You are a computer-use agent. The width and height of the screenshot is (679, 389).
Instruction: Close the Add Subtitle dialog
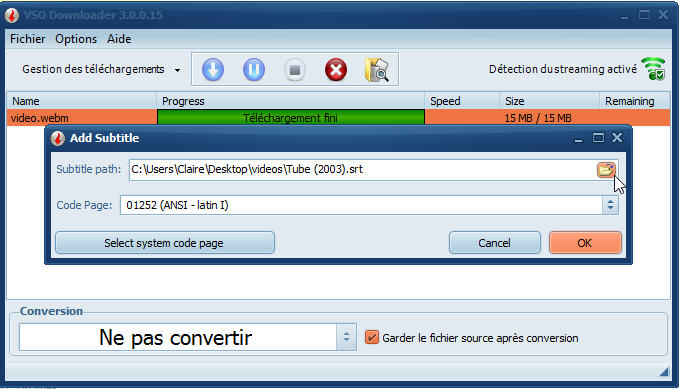617,138
